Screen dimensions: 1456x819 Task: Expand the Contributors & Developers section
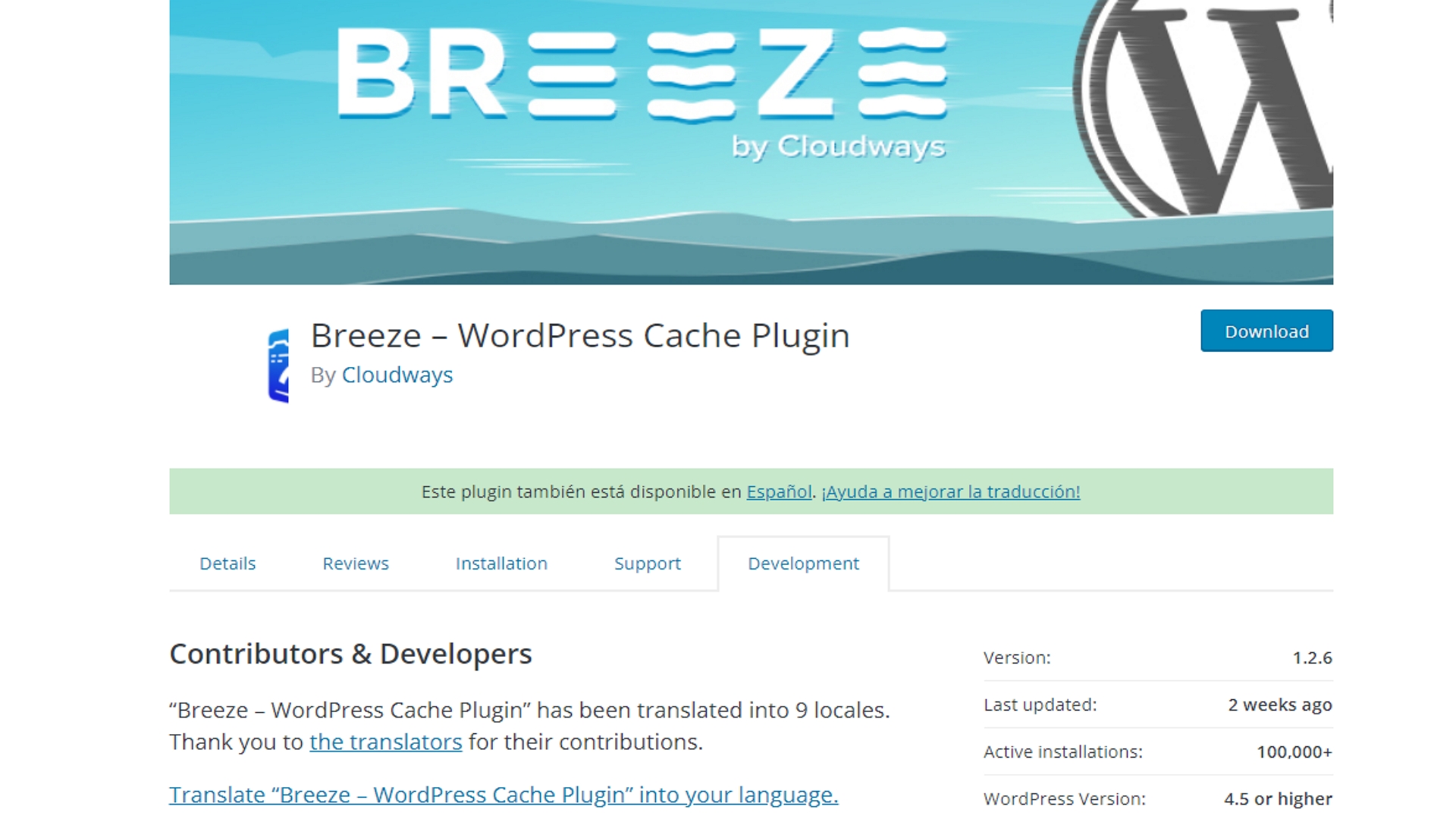pos(351,653)
